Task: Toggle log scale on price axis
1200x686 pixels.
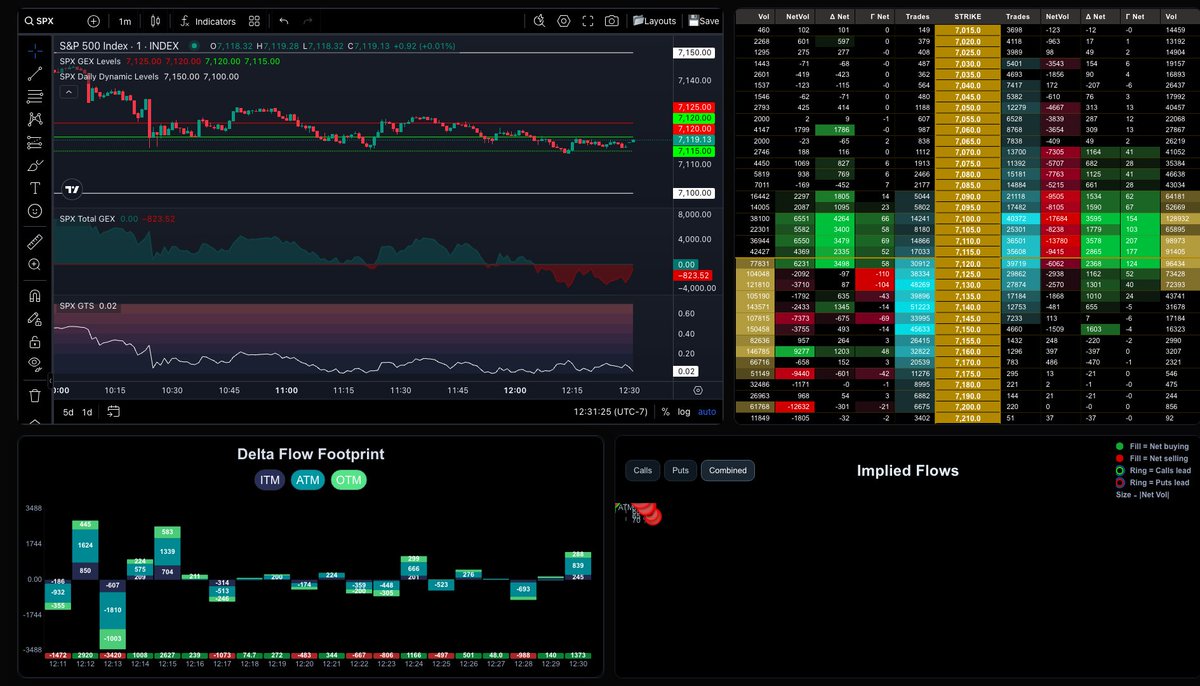Action: [x=684, y=411]
